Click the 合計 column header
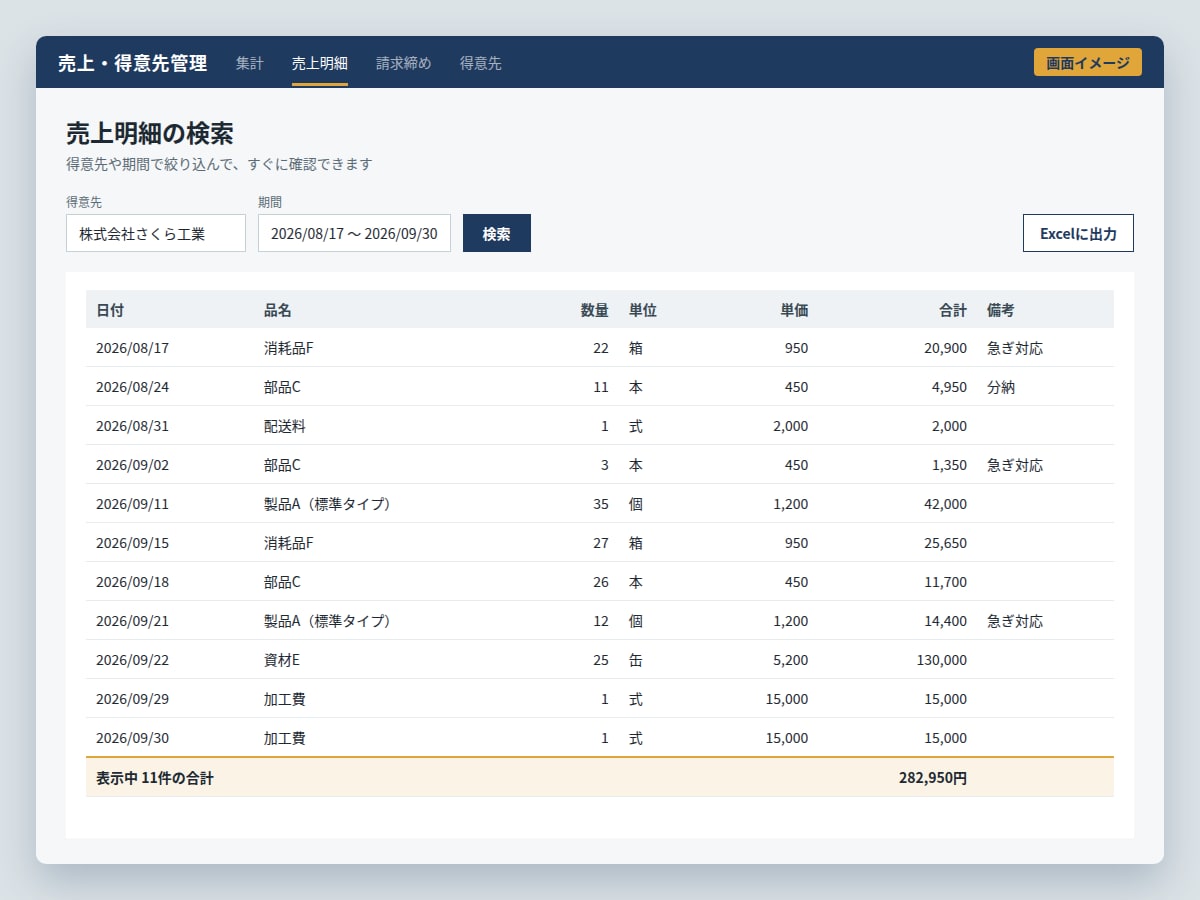Screen dimensions: 1200x900 click(x=953, y=310)
